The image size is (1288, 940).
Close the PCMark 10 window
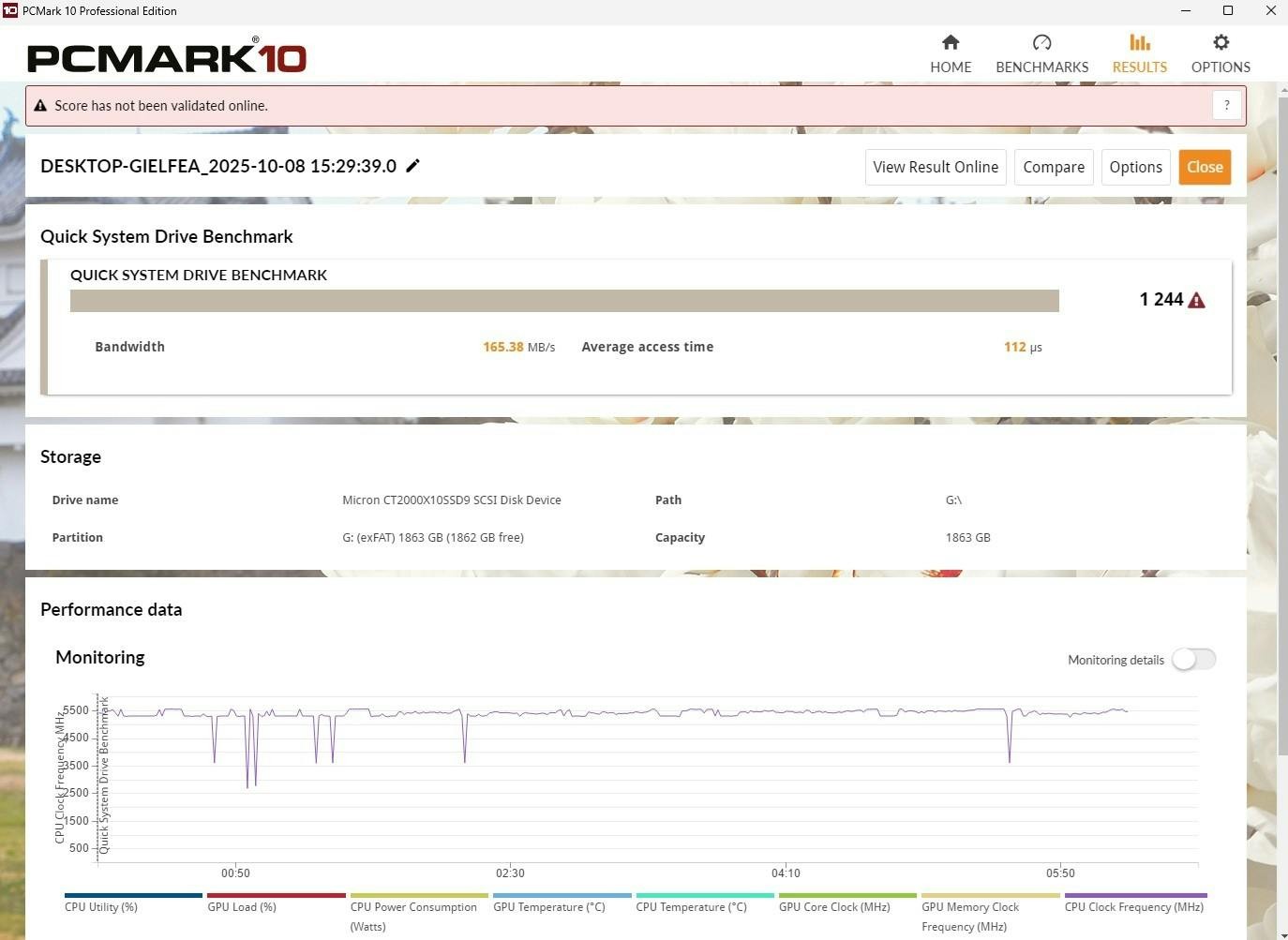coord(1270,11)
